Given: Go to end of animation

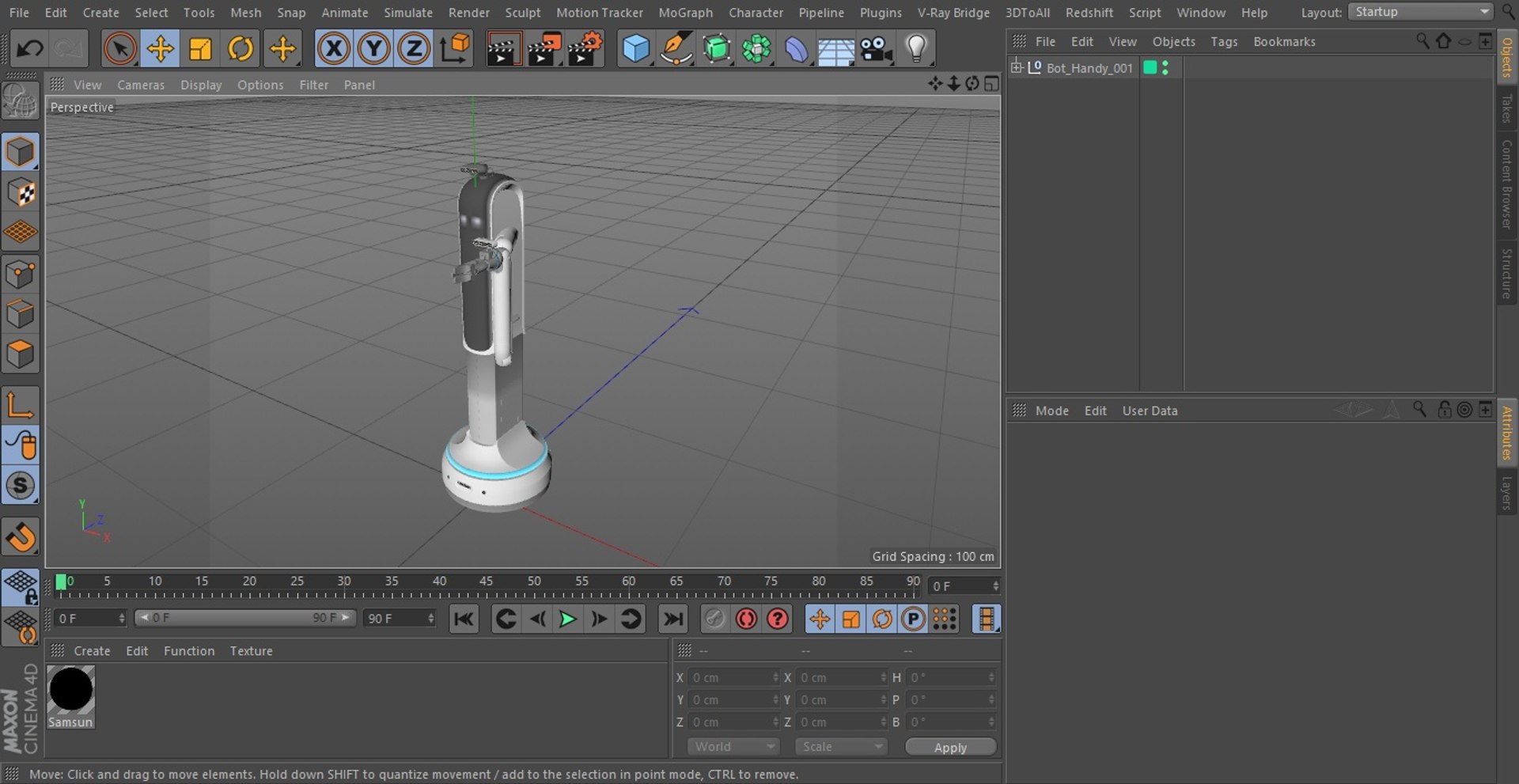Looking at the screenshot, I should click(672, 619).
